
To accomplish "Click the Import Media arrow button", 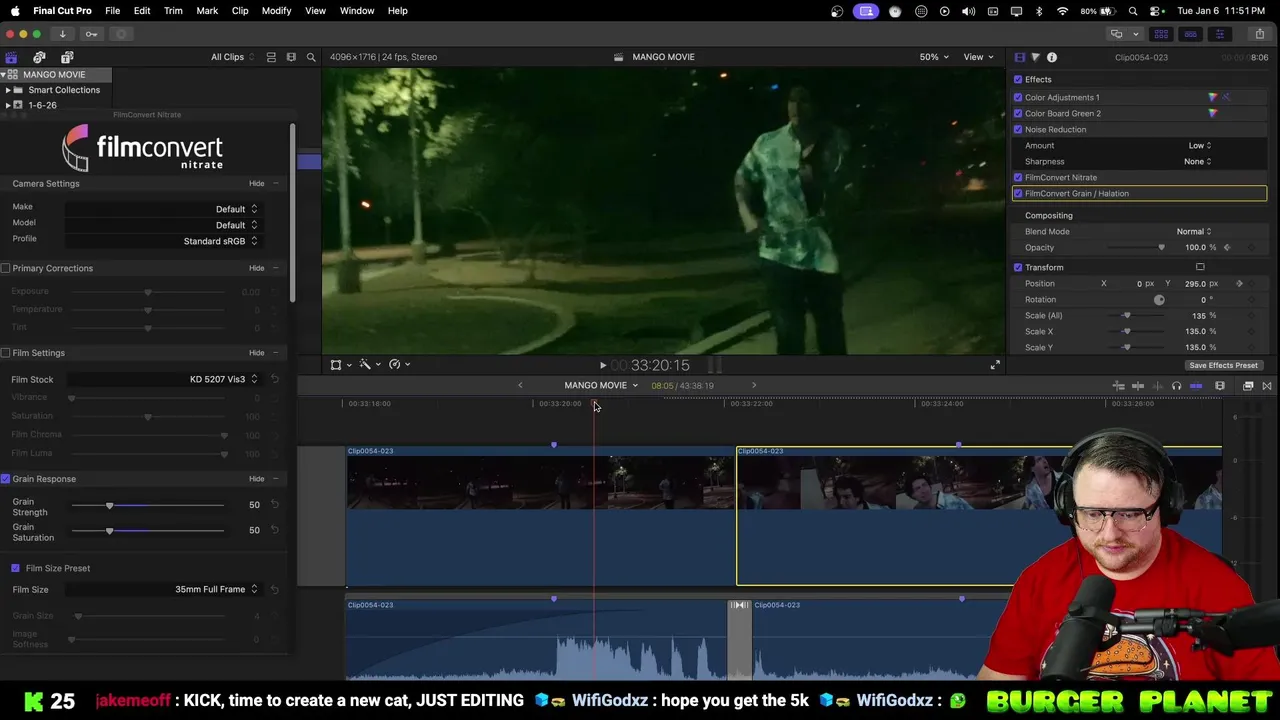I will click(x=62, y=34).
